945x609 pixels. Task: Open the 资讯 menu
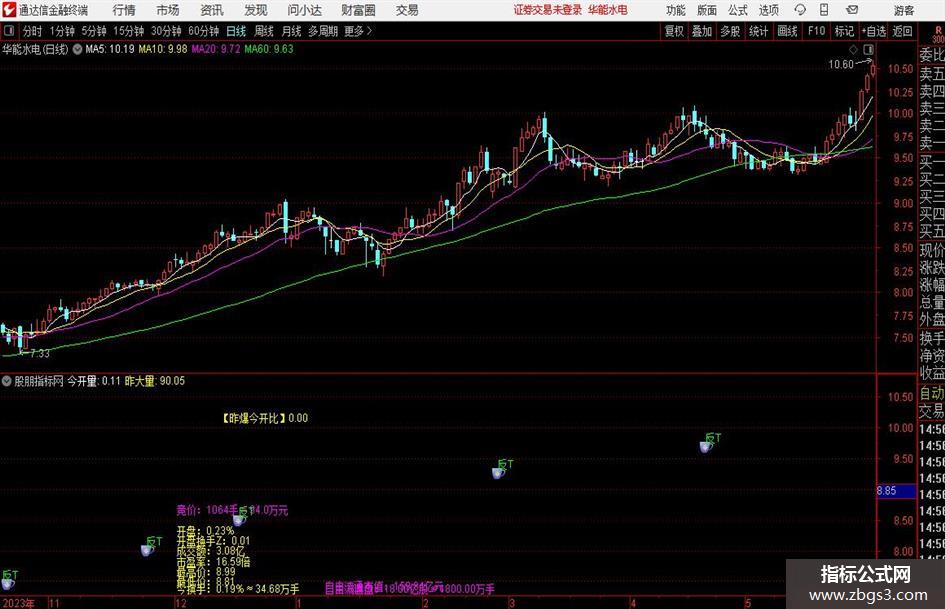[x=212, y=10]
